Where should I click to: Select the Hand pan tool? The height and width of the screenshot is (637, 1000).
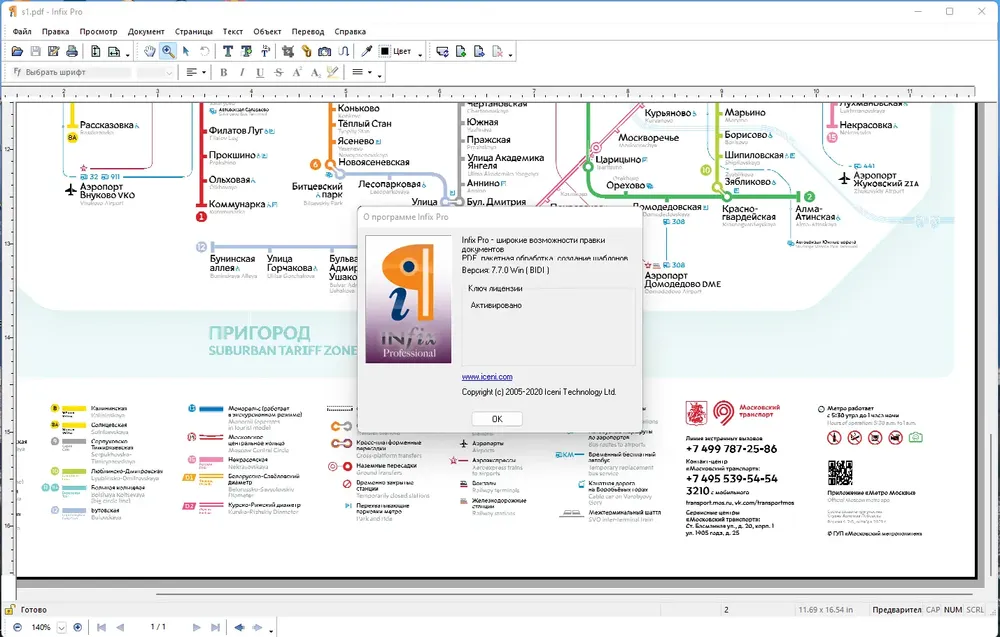(x=149, y=52)
